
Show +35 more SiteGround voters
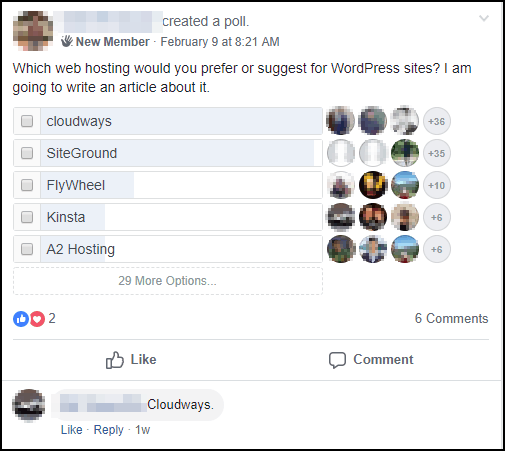coord(437,153)
